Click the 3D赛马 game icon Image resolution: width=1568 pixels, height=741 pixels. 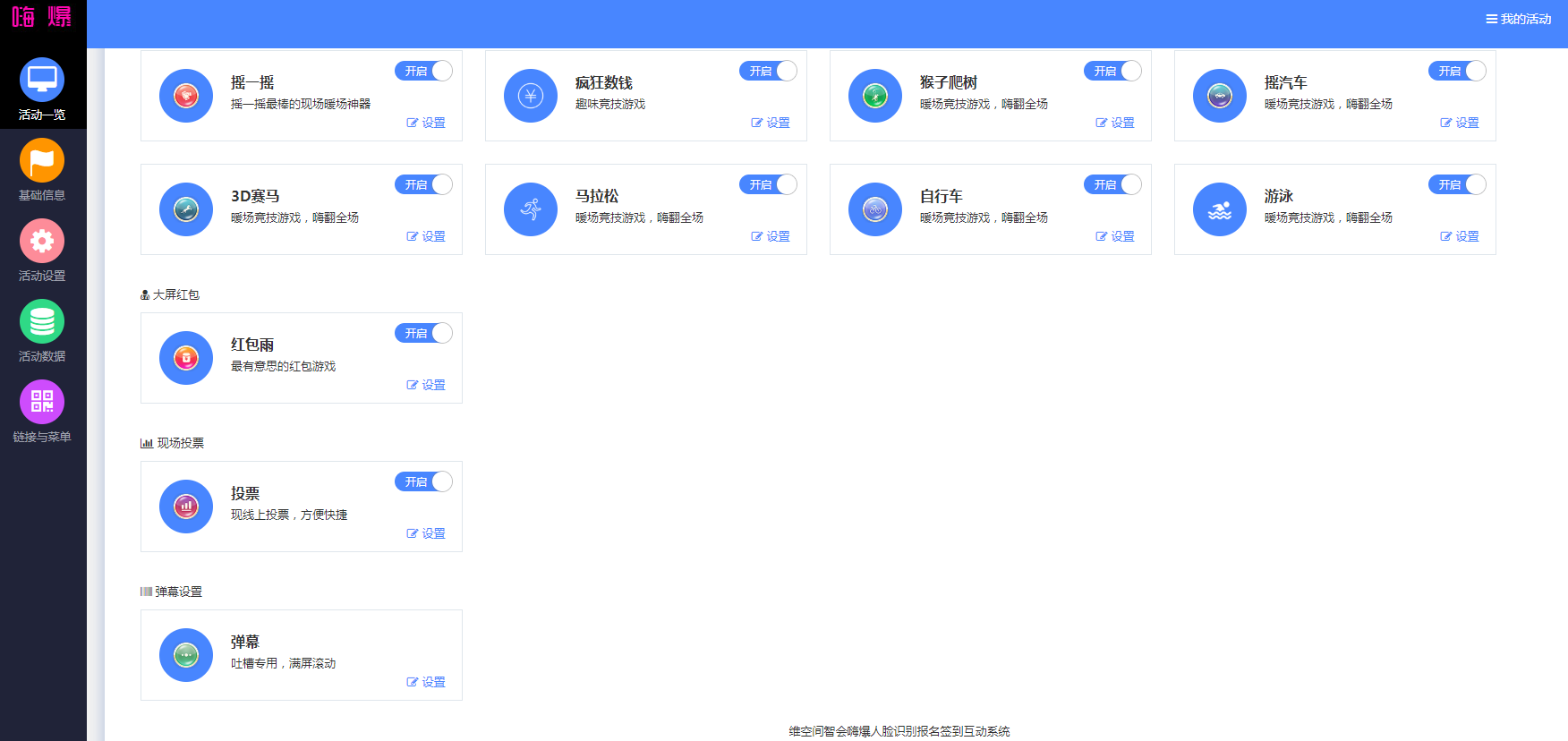pyautogui.click(x=186, y=209)
